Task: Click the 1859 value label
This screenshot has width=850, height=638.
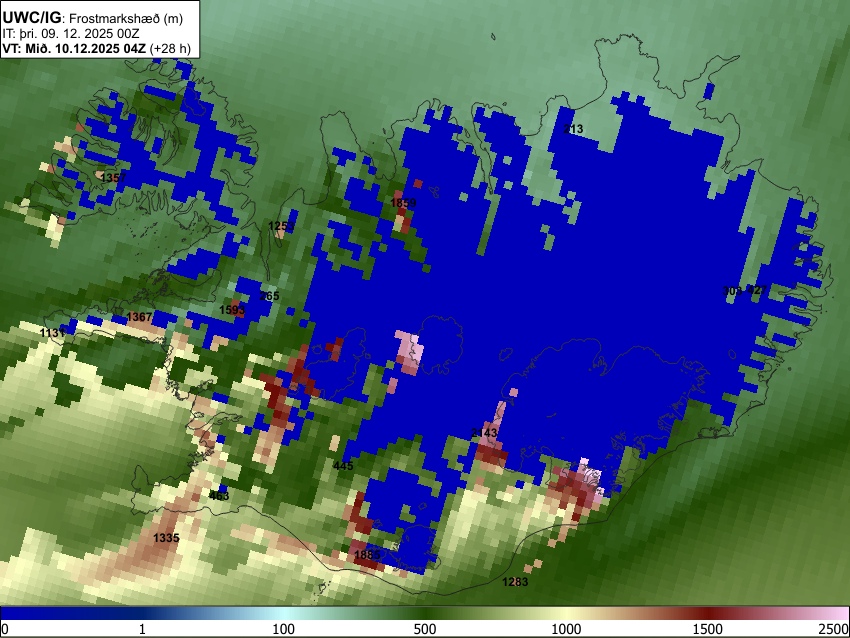Action: tap(403, 203)
